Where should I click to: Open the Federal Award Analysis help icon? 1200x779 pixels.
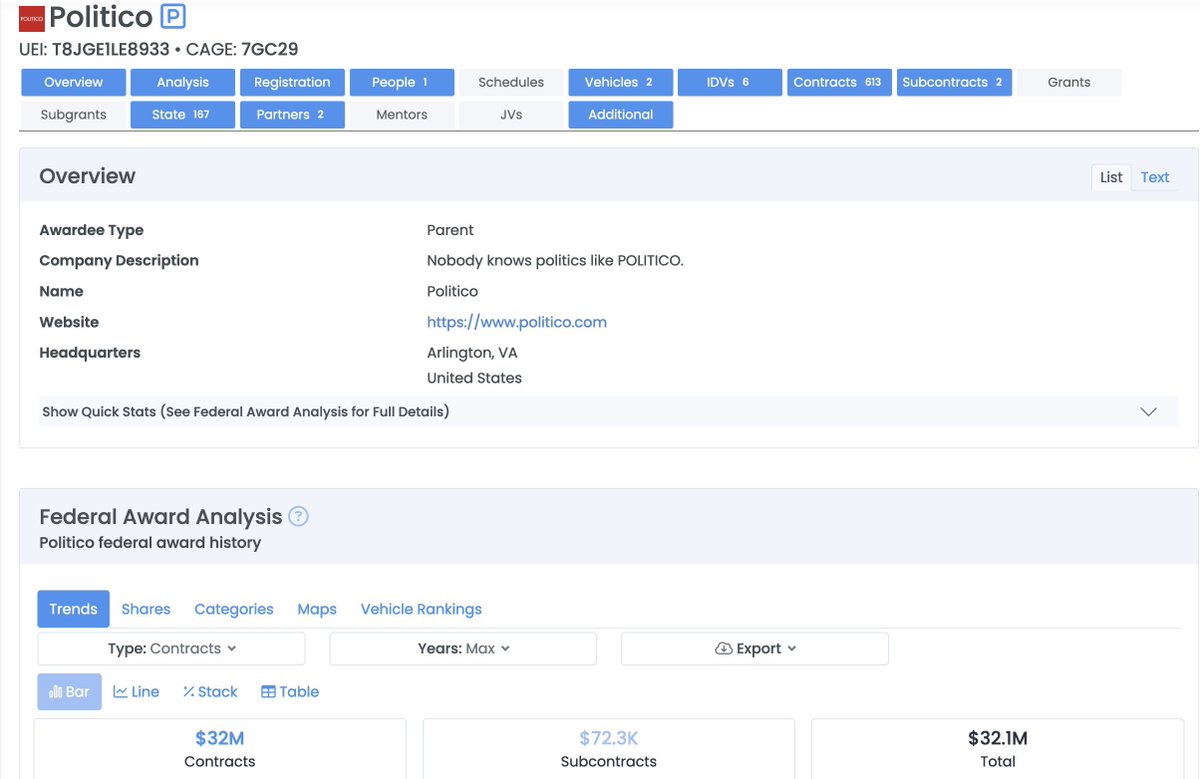[x=298, y=516]
